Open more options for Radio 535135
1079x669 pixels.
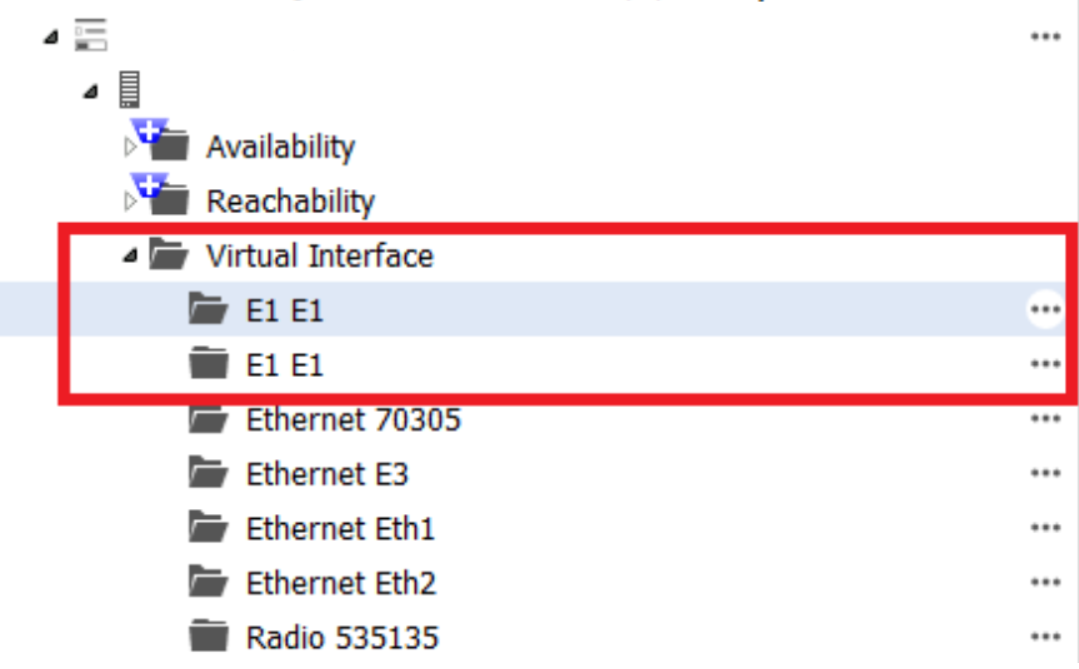[1045, 635]
